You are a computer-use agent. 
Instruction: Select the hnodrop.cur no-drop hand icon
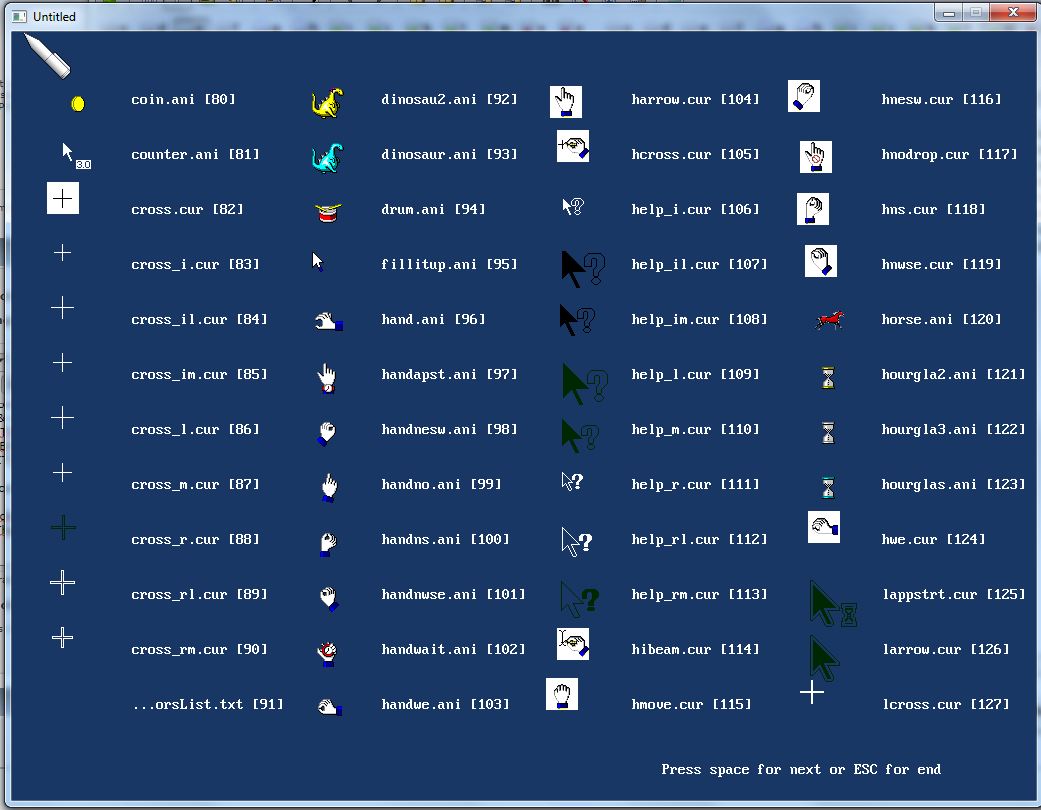pos(816,157)
